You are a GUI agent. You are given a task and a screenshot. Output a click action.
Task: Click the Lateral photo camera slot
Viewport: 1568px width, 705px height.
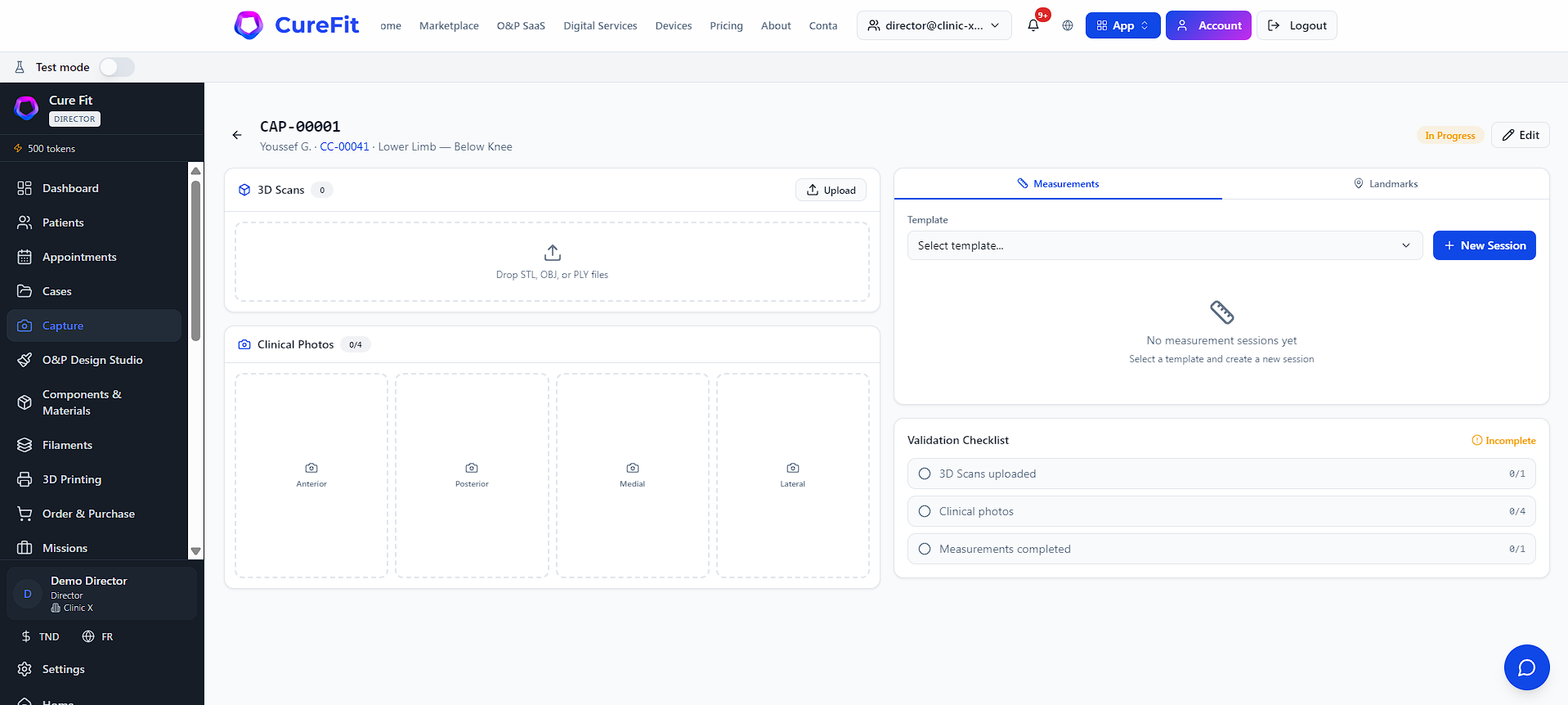pos(792,475)
